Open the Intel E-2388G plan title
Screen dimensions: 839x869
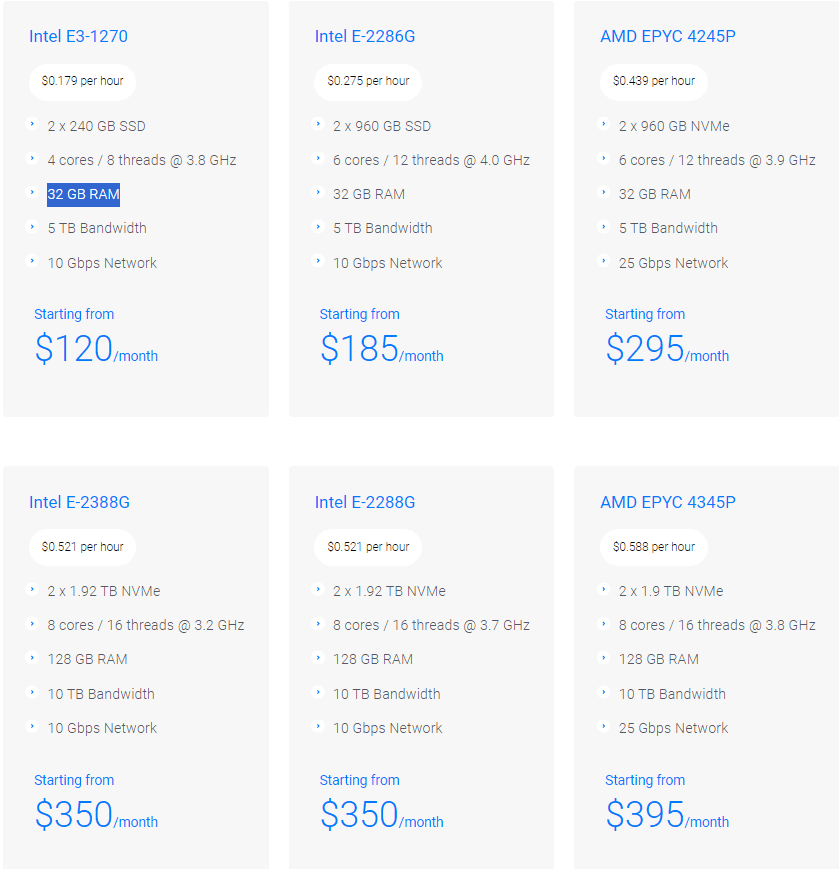coord(79,502)
